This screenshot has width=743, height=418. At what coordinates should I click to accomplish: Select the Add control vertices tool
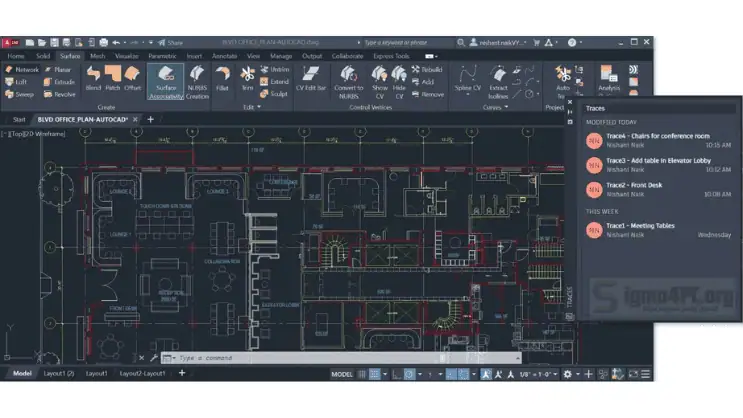[423, 82]
